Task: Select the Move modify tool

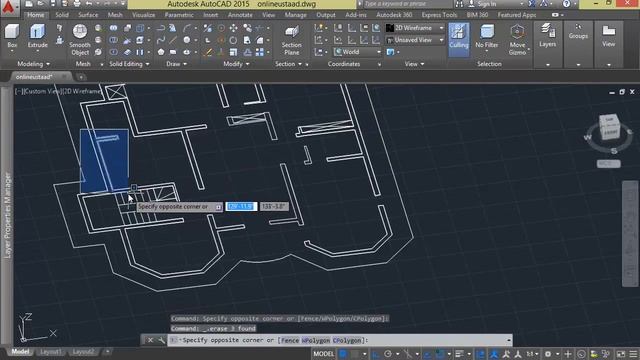Action: (x=233, y=28)
